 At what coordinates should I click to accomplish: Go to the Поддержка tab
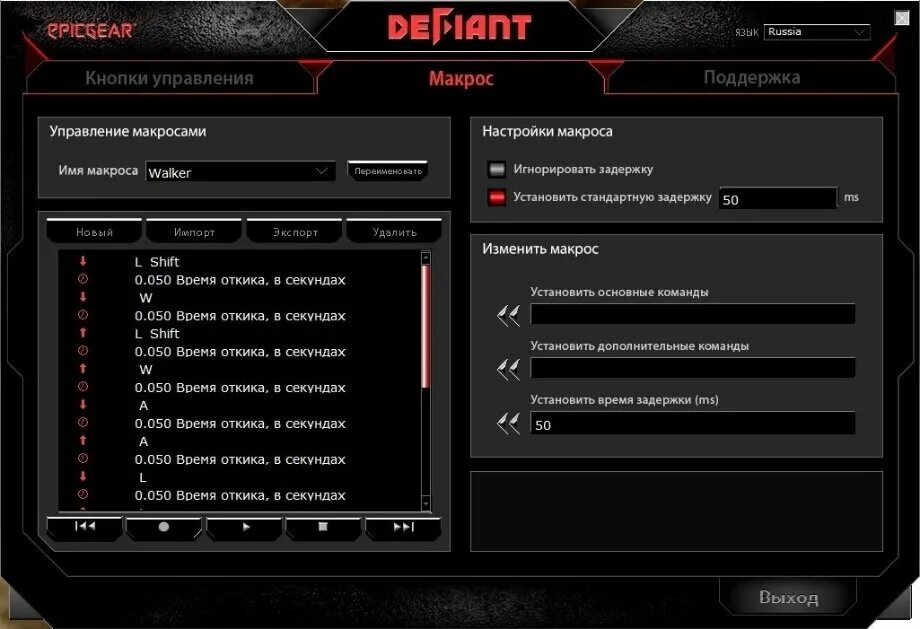(x=752, y=77)
